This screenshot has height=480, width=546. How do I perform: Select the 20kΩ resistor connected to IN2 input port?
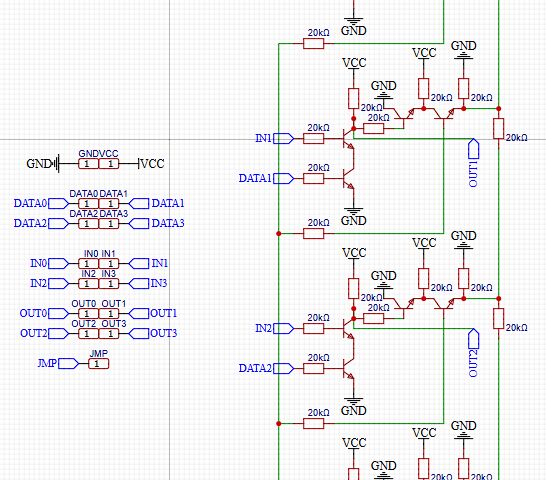314,328
